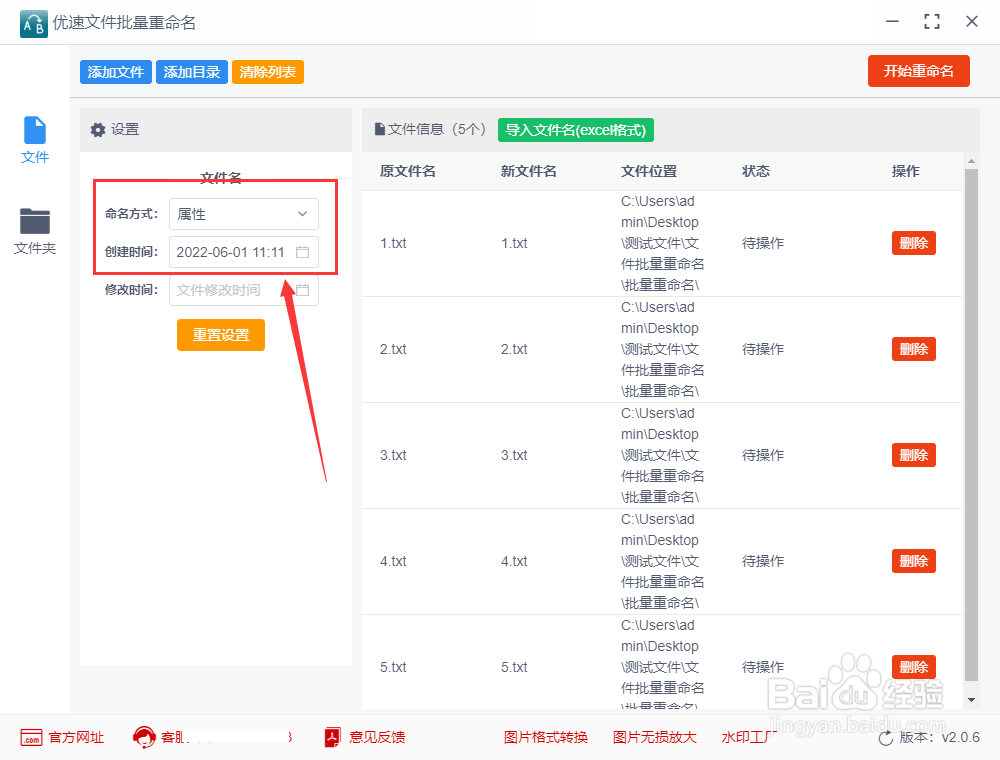Delete the 2.txt row

point(913,349)
